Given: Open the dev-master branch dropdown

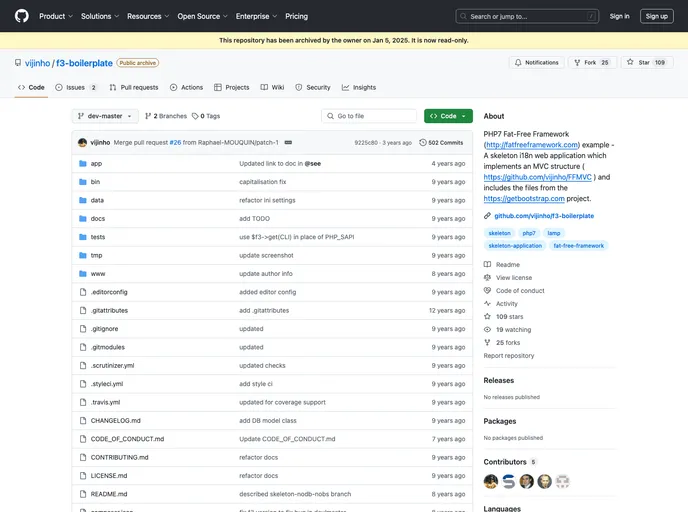Looking at the screenshot, I should [105, 116].
